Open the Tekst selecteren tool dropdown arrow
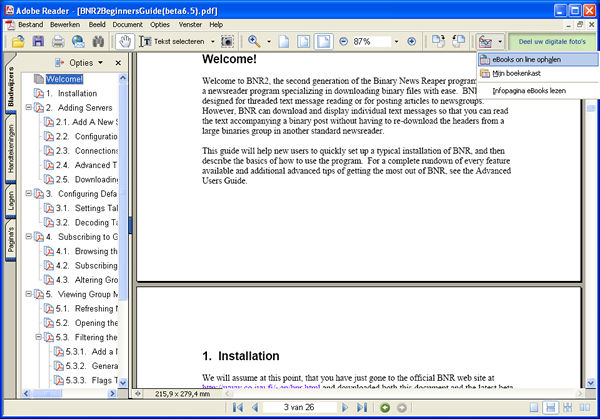Image resolution: width=600 pixels, height=419 pixels. (213, 41)
